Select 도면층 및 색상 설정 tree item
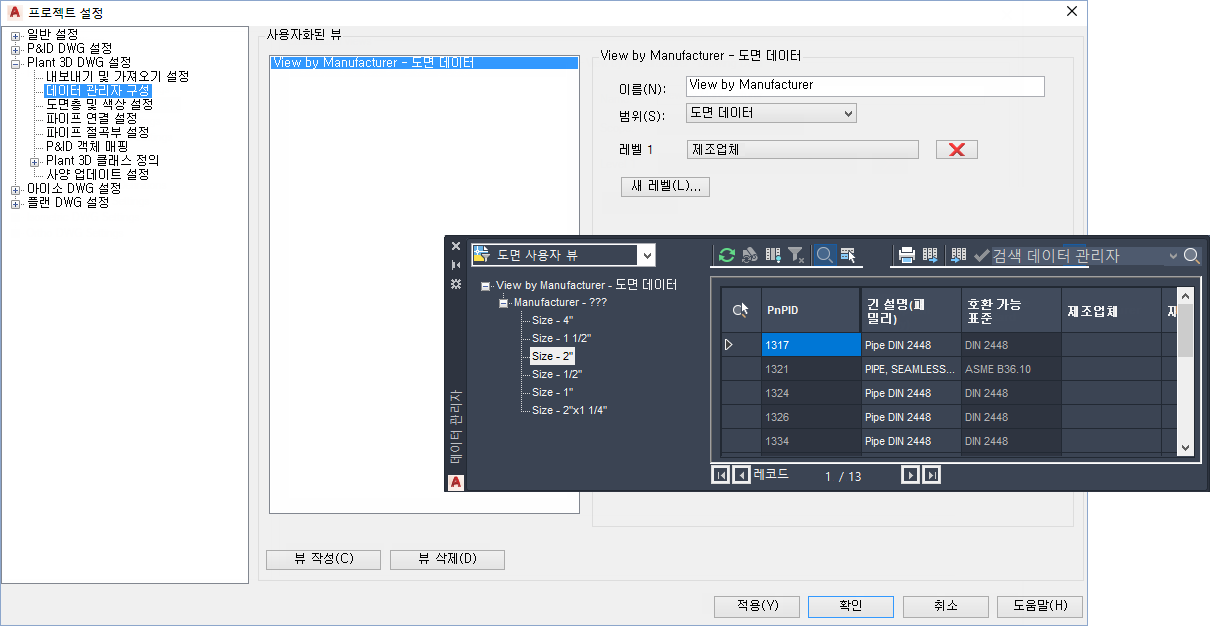Screen dimensions: 1211x626 [99, 105]
